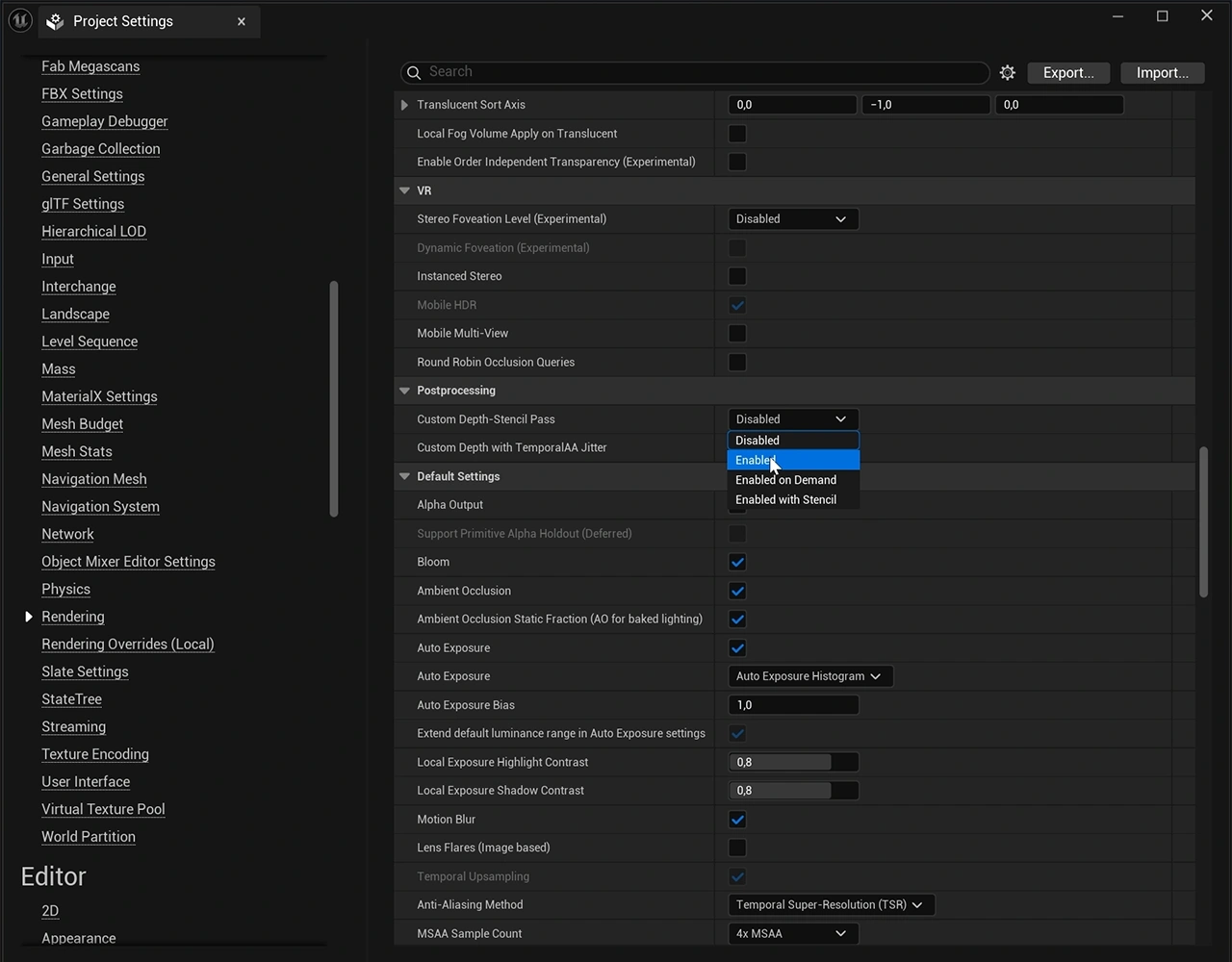The image size is (1232, 962).
Task: Click the settings panel scrollbar thumb
Action: pos(1203,522)
